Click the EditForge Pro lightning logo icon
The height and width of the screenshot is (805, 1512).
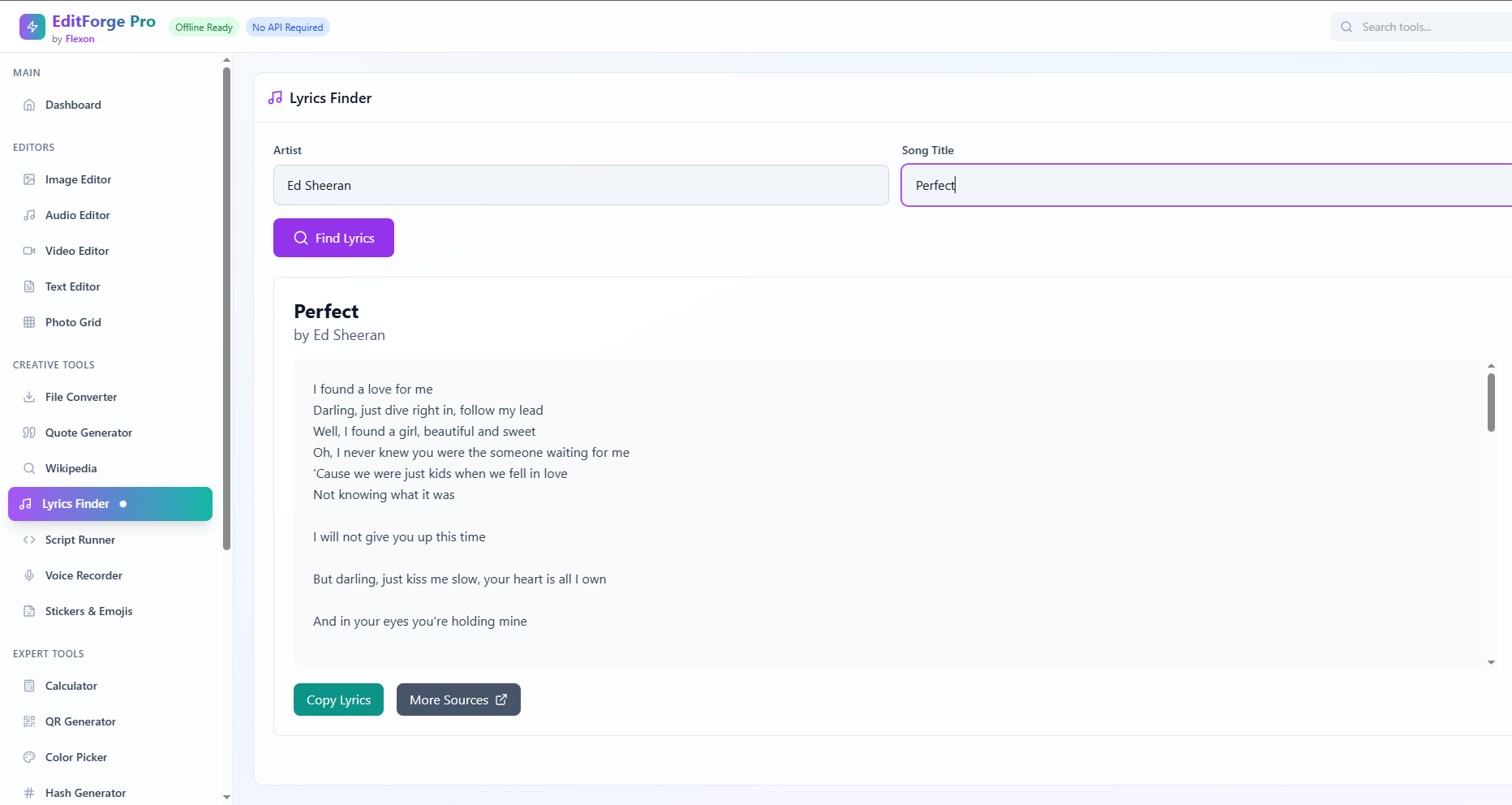[32, 27]
